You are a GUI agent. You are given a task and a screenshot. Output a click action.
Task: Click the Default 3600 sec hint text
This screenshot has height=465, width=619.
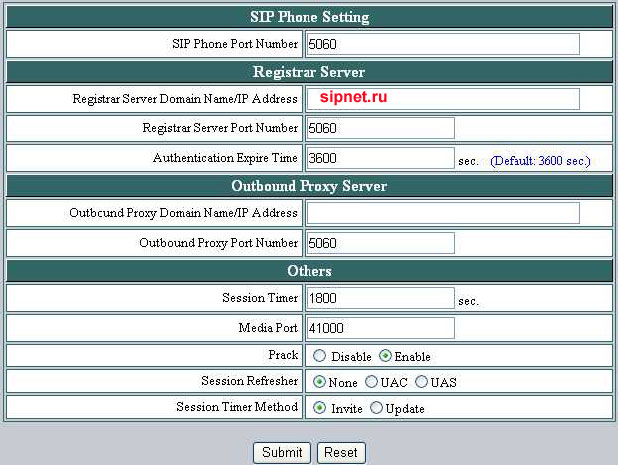pyautogui.click(x=540, y=160)
